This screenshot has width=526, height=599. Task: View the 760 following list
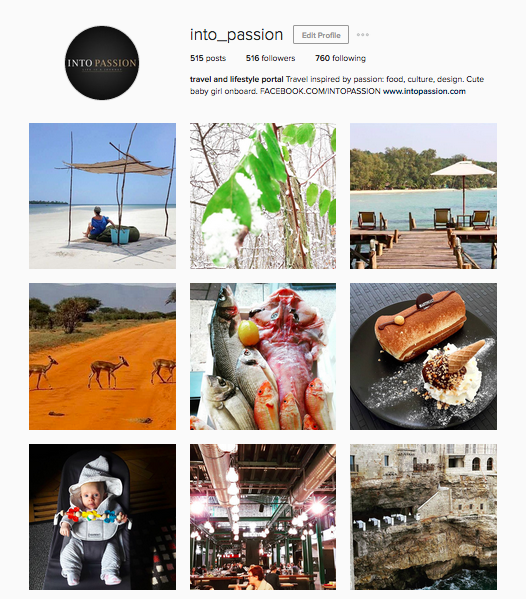click(x=340, y=58)
